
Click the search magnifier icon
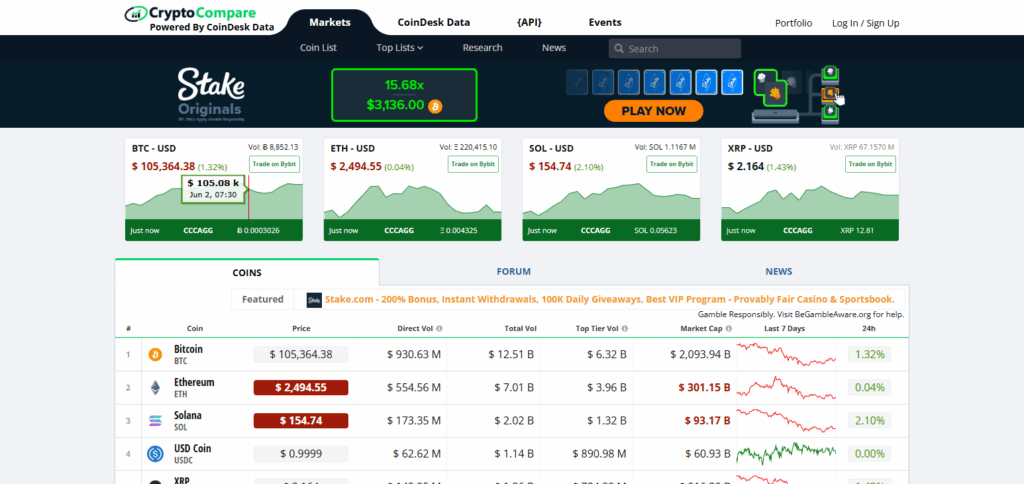point(618,49)
